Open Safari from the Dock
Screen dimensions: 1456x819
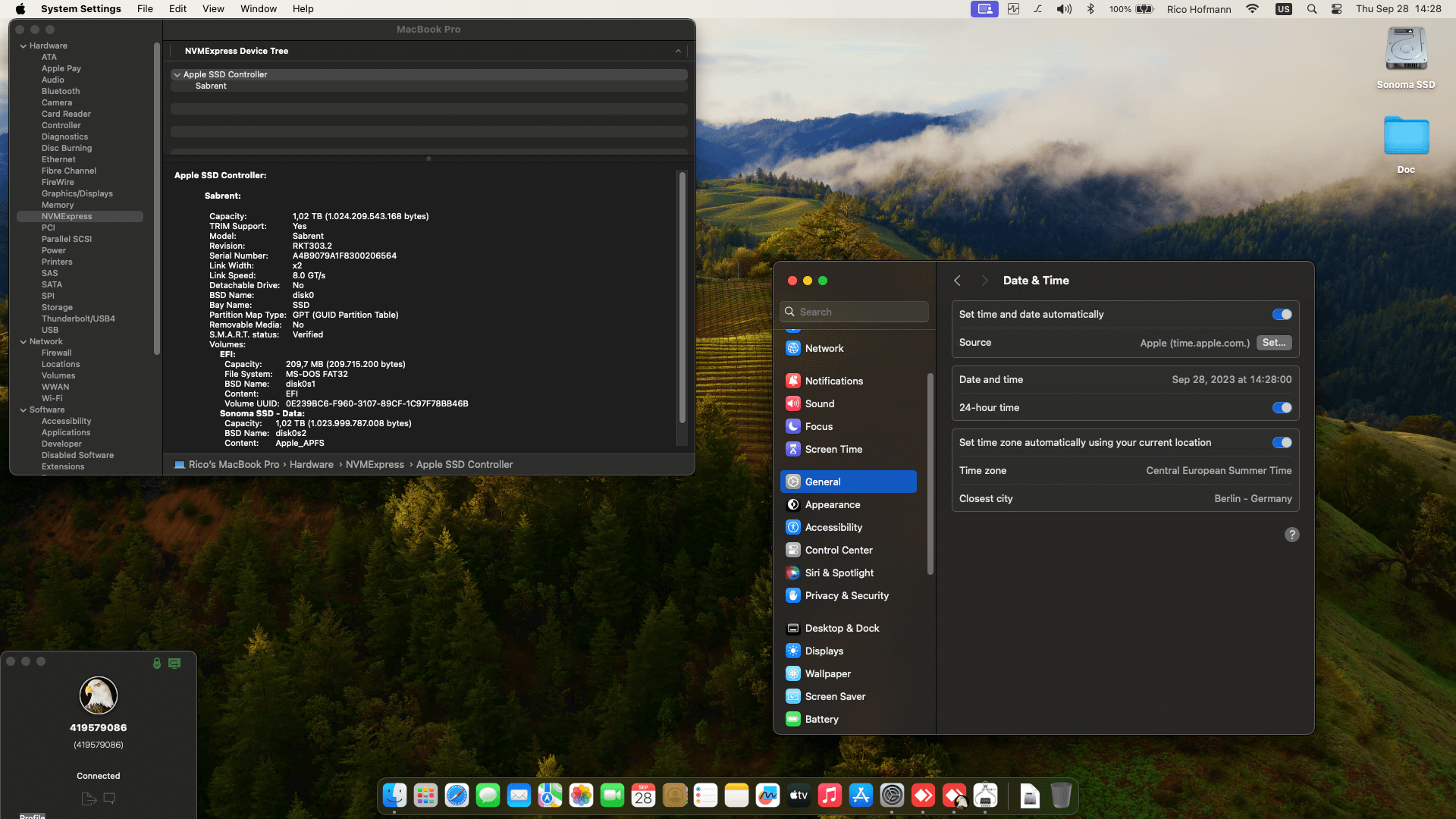click(x=457, y=795)
